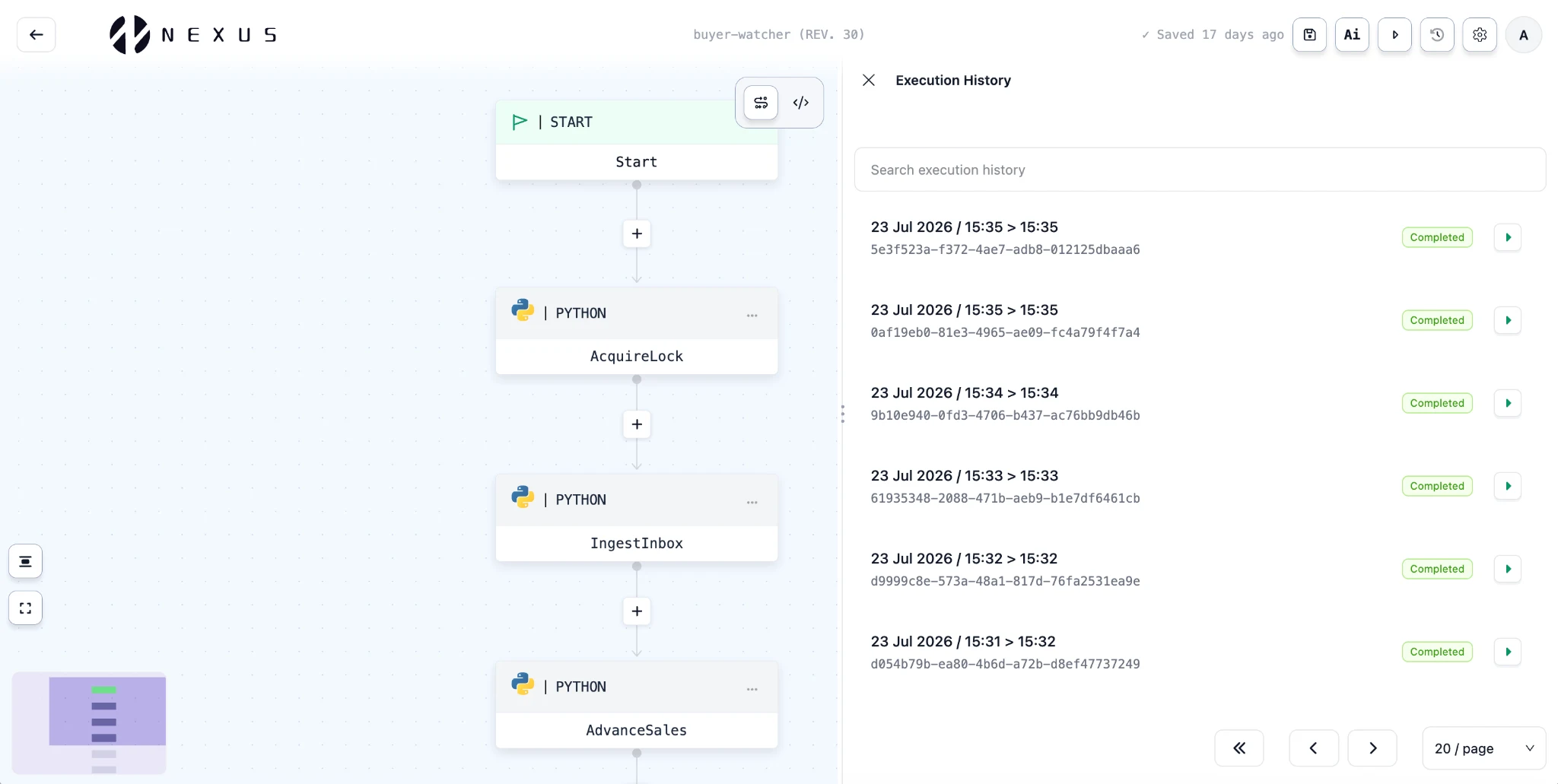Replay execution 0af19eb0-81e3

pyautogui.click(x=1507, y=320)
